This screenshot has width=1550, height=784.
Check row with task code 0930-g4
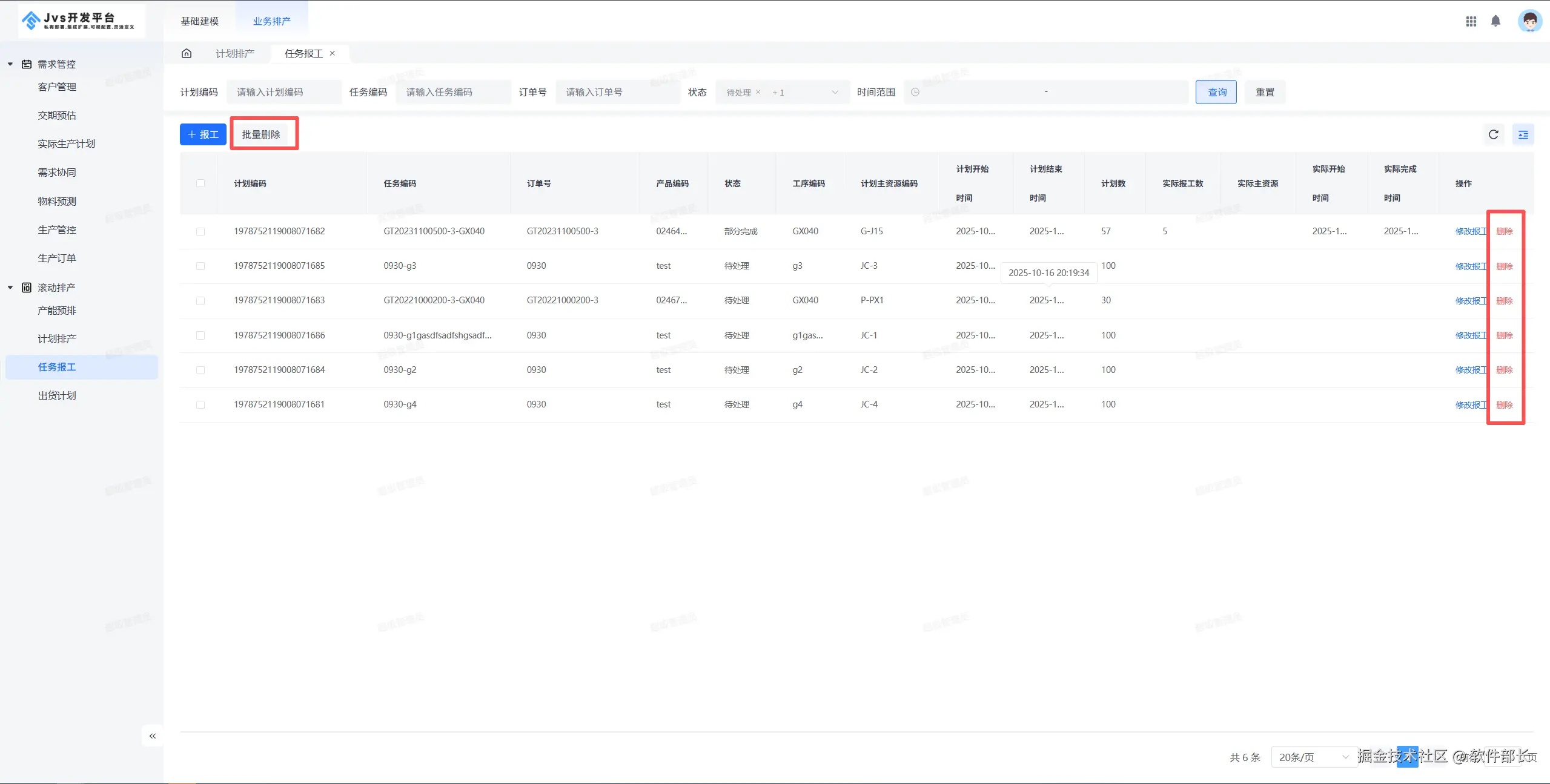click(x=200, y=404)
